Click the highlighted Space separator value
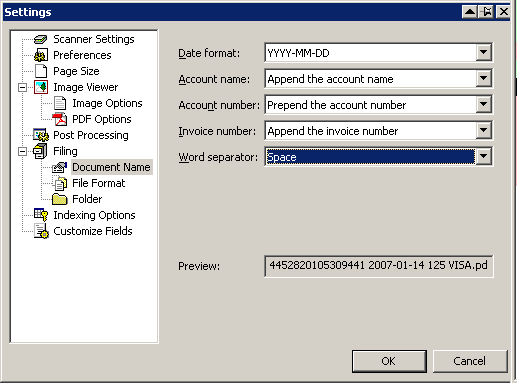Image resolution: width=517 pixels, height=383 pixels. click(x=370, y=157)
